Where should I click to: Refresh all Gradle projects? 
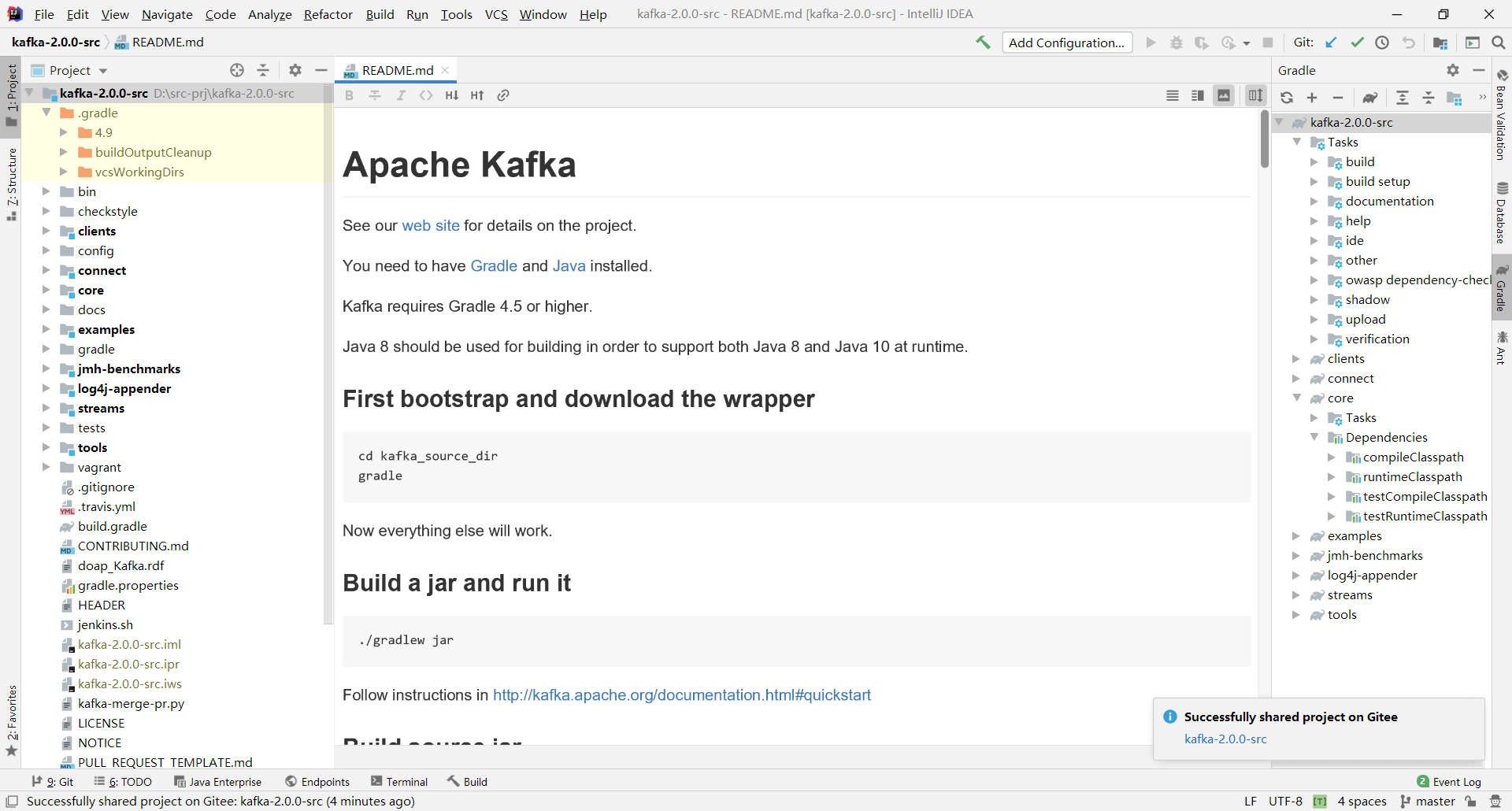point(1287,97)
